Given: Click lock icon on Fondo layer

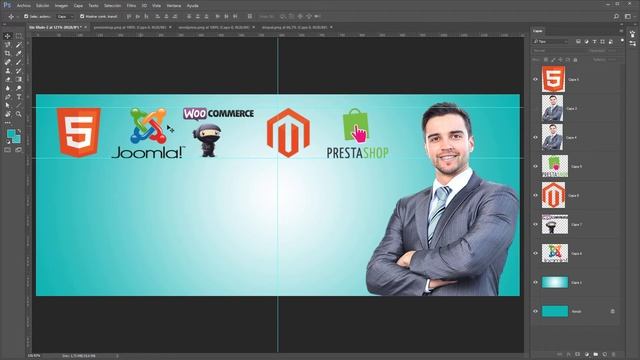Looking at the screenshot, I should click(613, 311).
